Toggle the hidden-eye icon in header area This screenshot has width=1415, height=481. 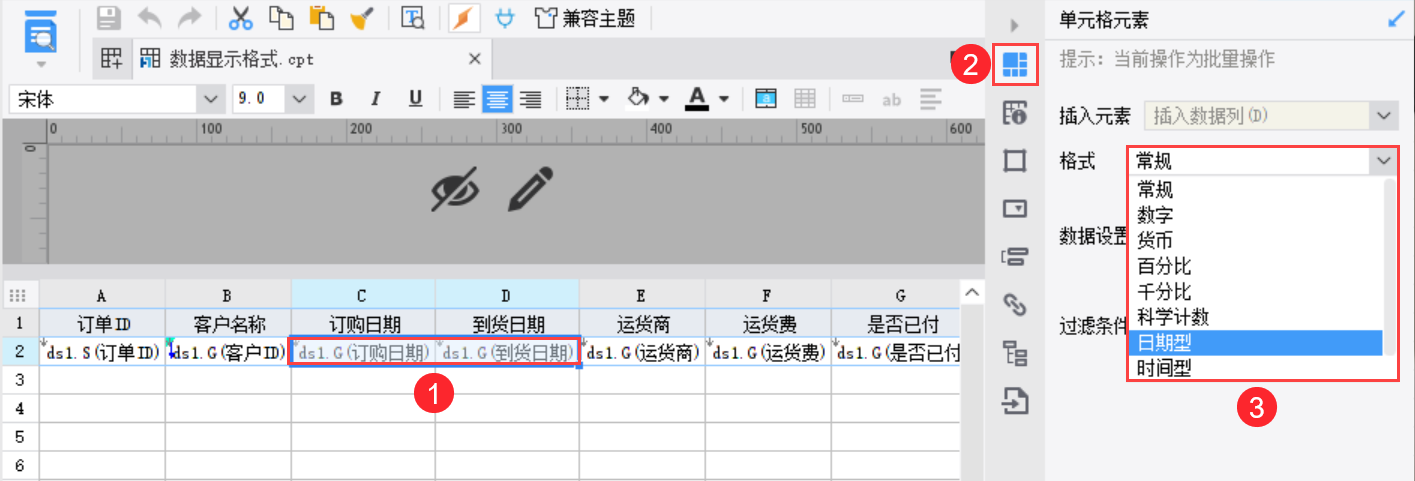coord(456,188)
